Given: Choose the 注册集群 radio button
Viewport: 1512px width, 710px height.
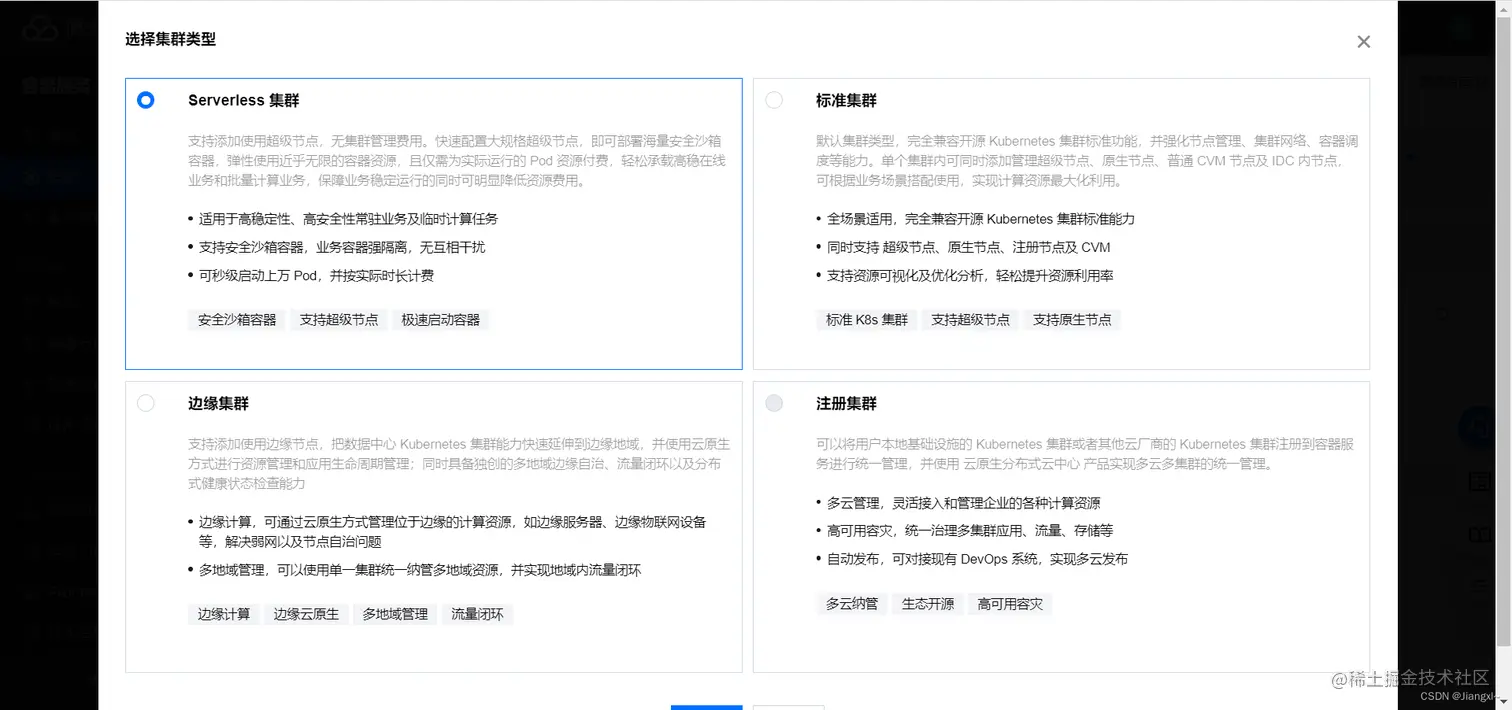Looking at the screenshot, I should 774,403.
